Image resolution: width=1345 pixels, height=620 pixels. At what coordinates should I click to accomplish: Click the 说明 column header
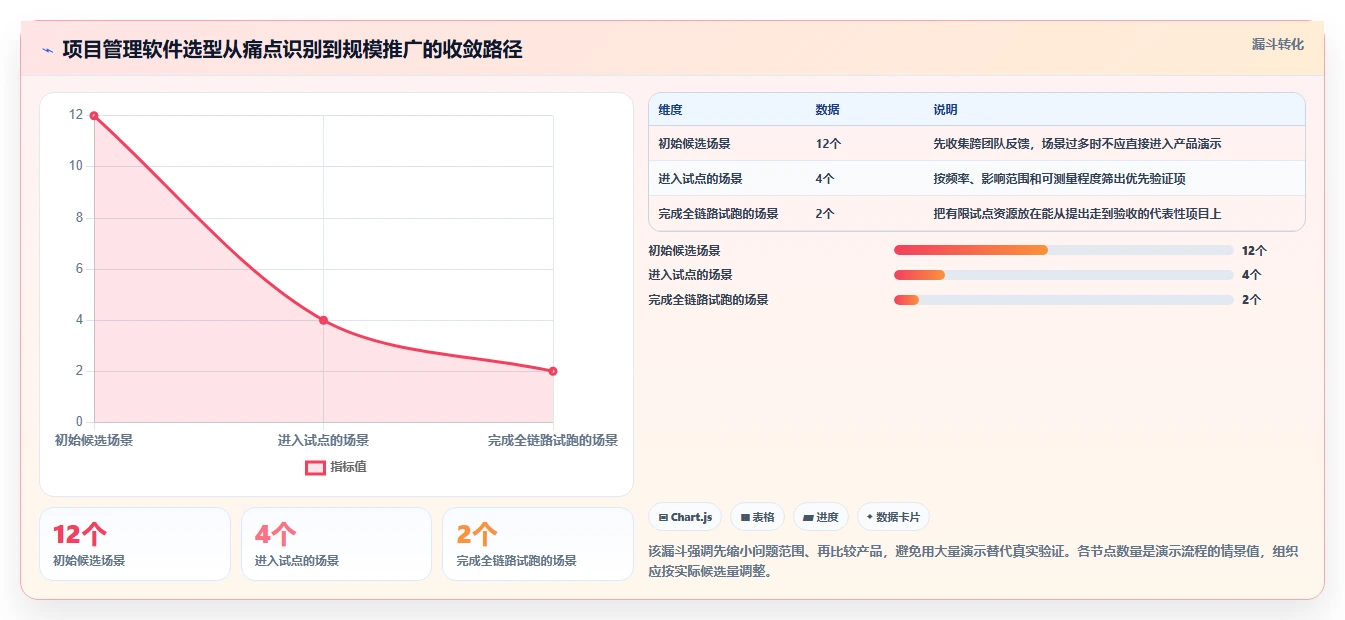[945, 110]
